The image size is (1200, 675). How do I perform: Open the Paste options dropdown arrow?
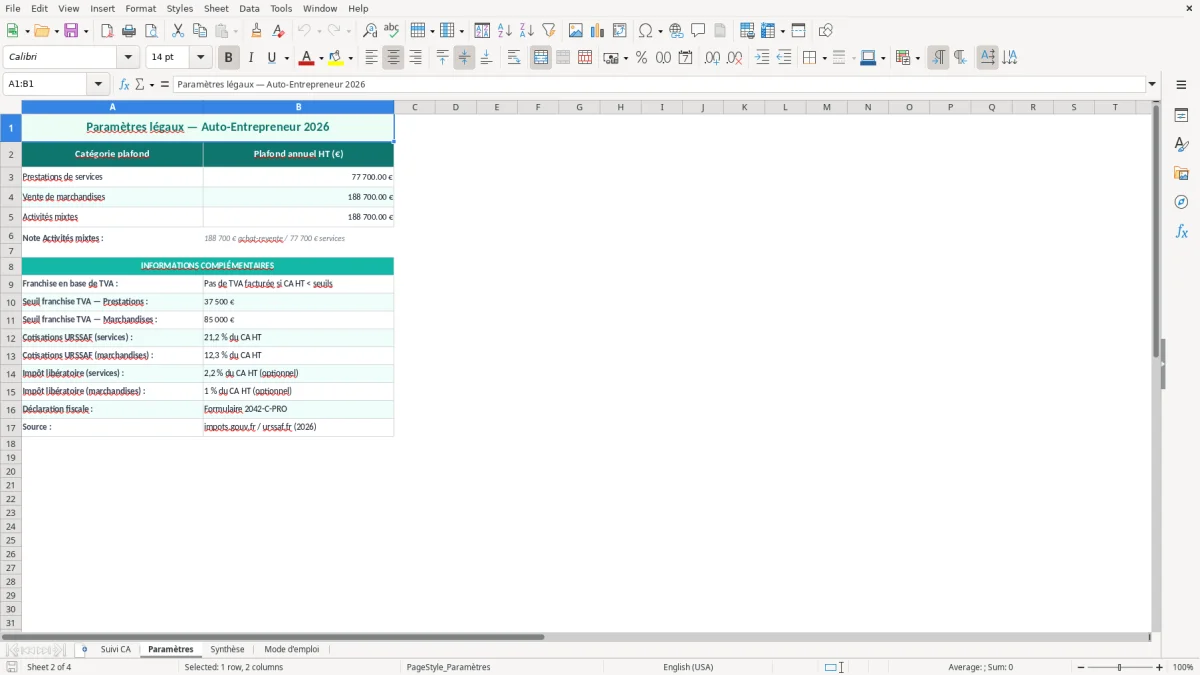(236, 31)
